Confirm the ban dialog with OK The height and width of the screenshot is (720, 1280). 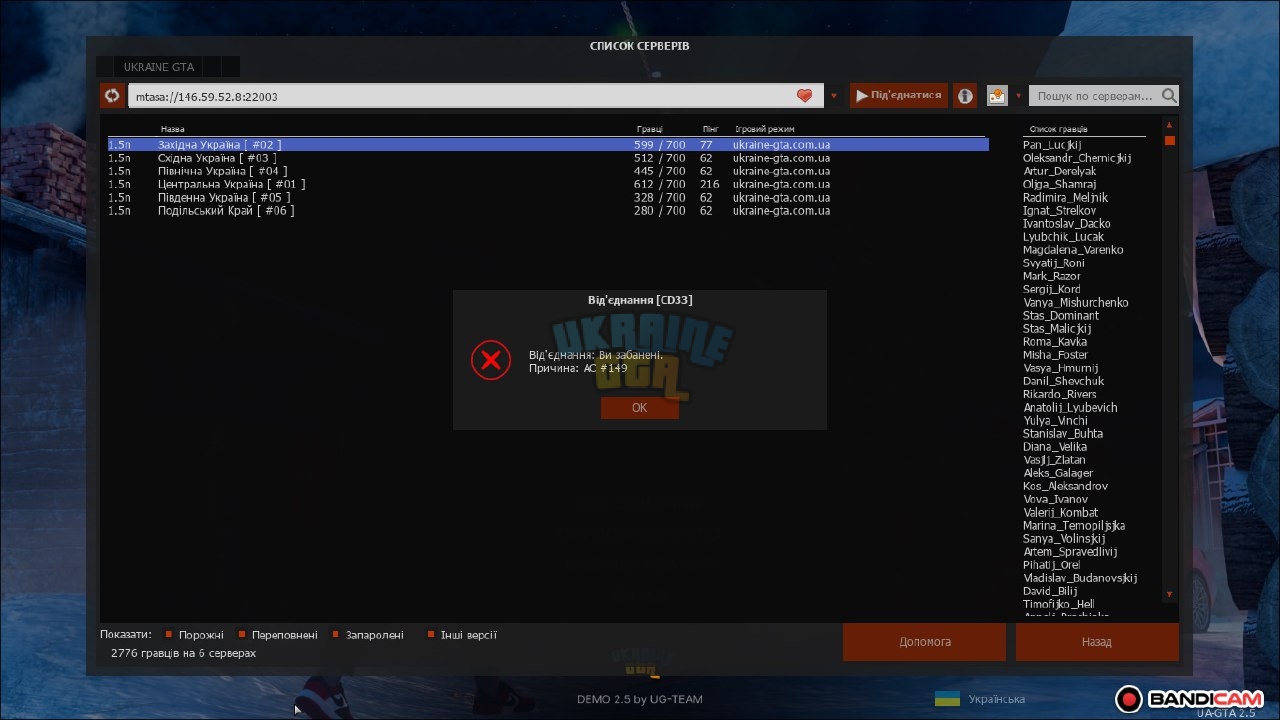pos(640,408)
